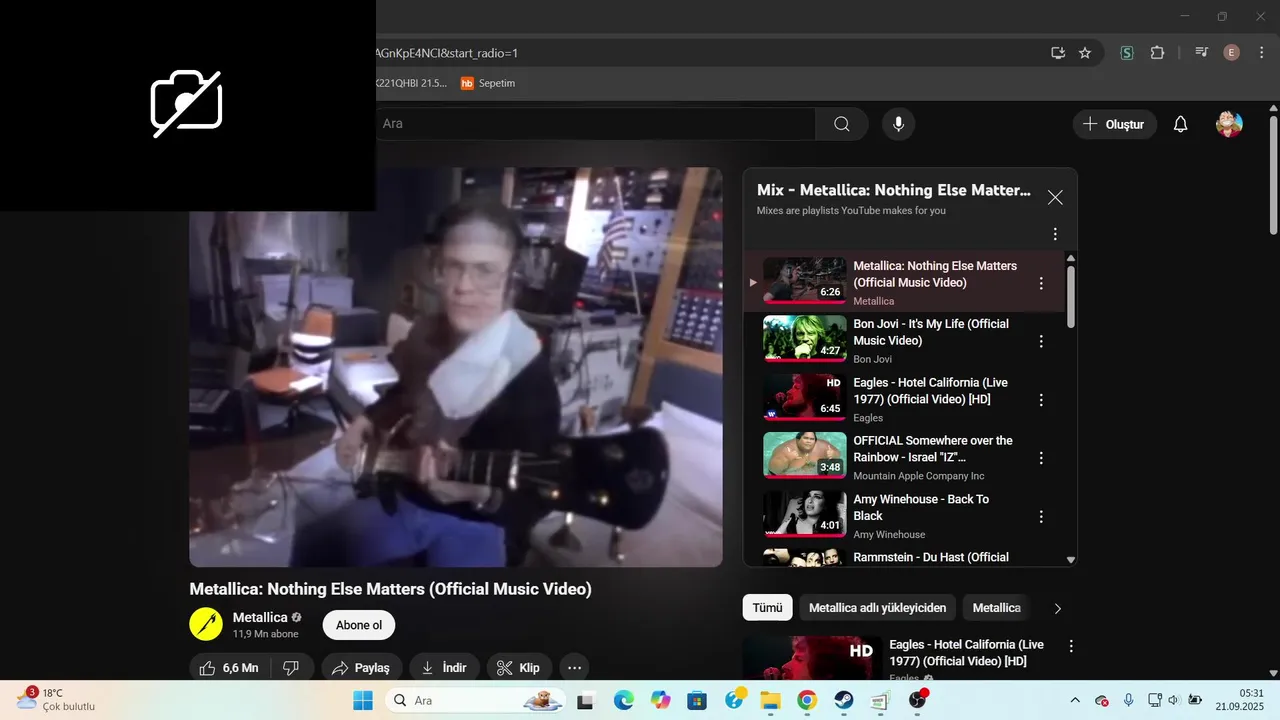Open Chrome media controls icon
Image resolution: width=1280 pixels, height=720 pixels.
click(1202, 53)
